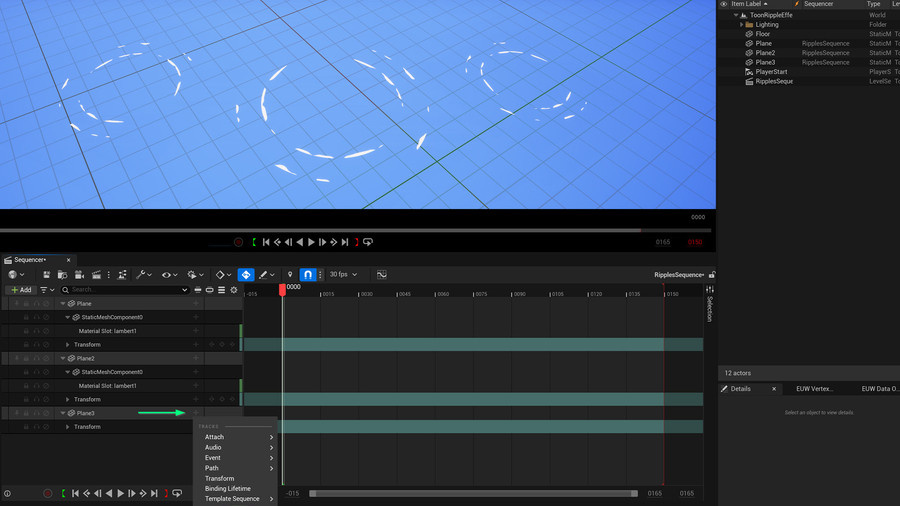Toggle the auto-key button highlighted blue
This screenshot has height=506, width=900.
[246, 275]
